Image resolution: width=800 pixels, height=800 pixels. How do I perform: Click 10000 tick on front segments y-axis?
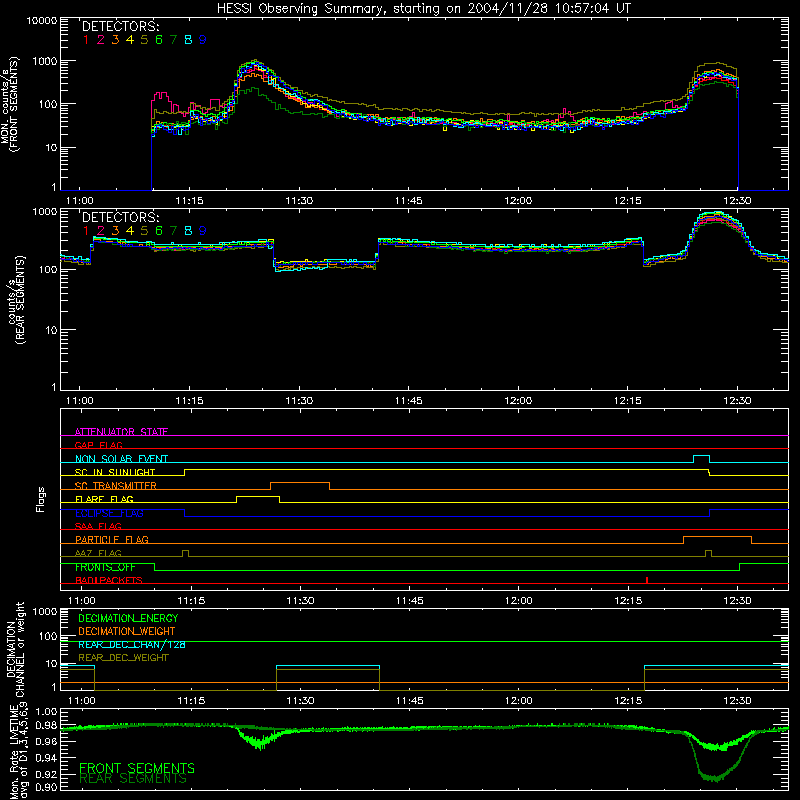click(41, 21)
